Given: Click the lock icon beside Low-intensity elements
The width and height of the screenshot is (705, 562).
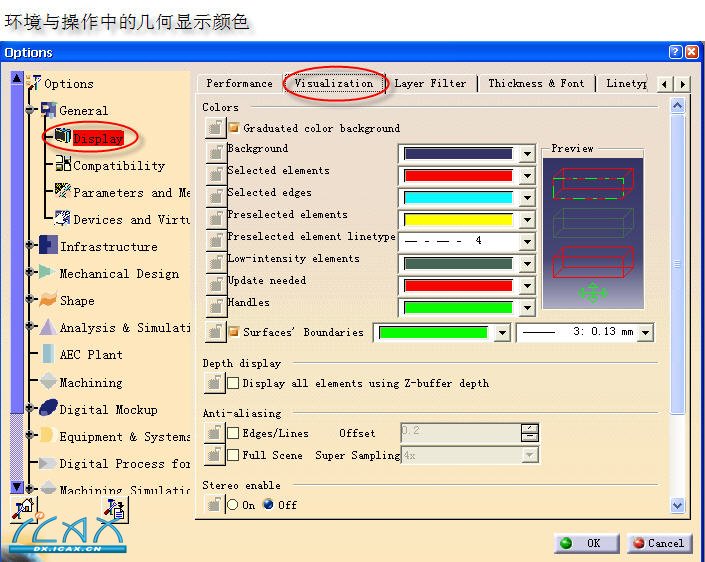Looking at the screenshot, I should (x=215, y=263).
